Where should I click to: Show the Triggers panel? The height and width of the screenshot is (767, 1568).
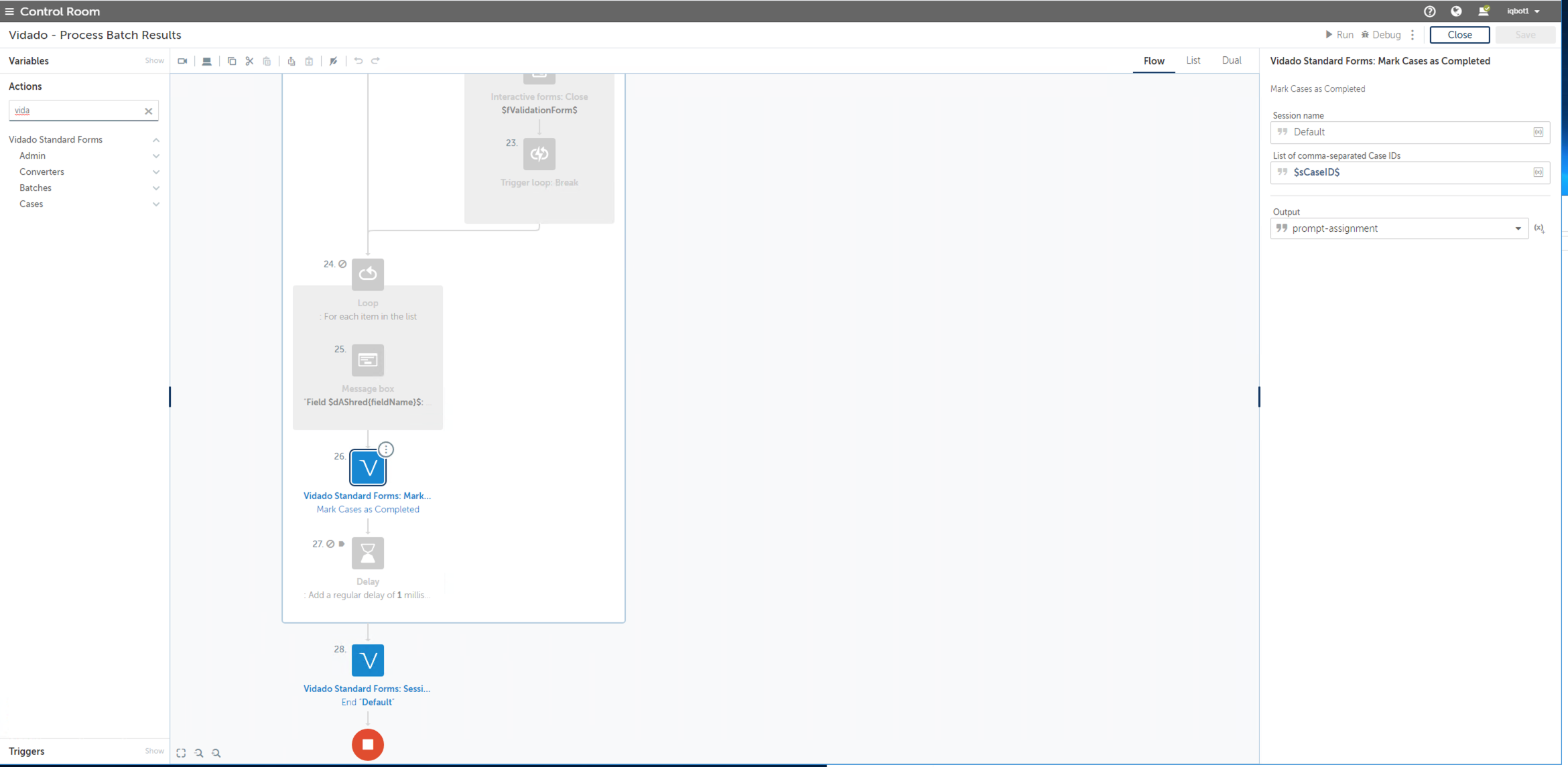coord(154,751)
